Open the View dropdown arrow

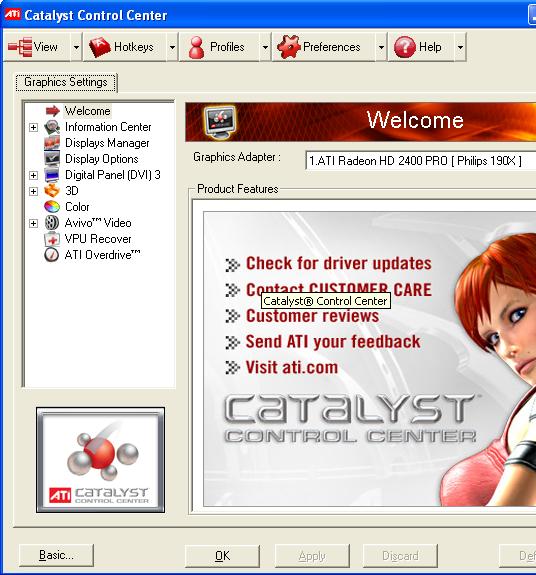point(76,47)
